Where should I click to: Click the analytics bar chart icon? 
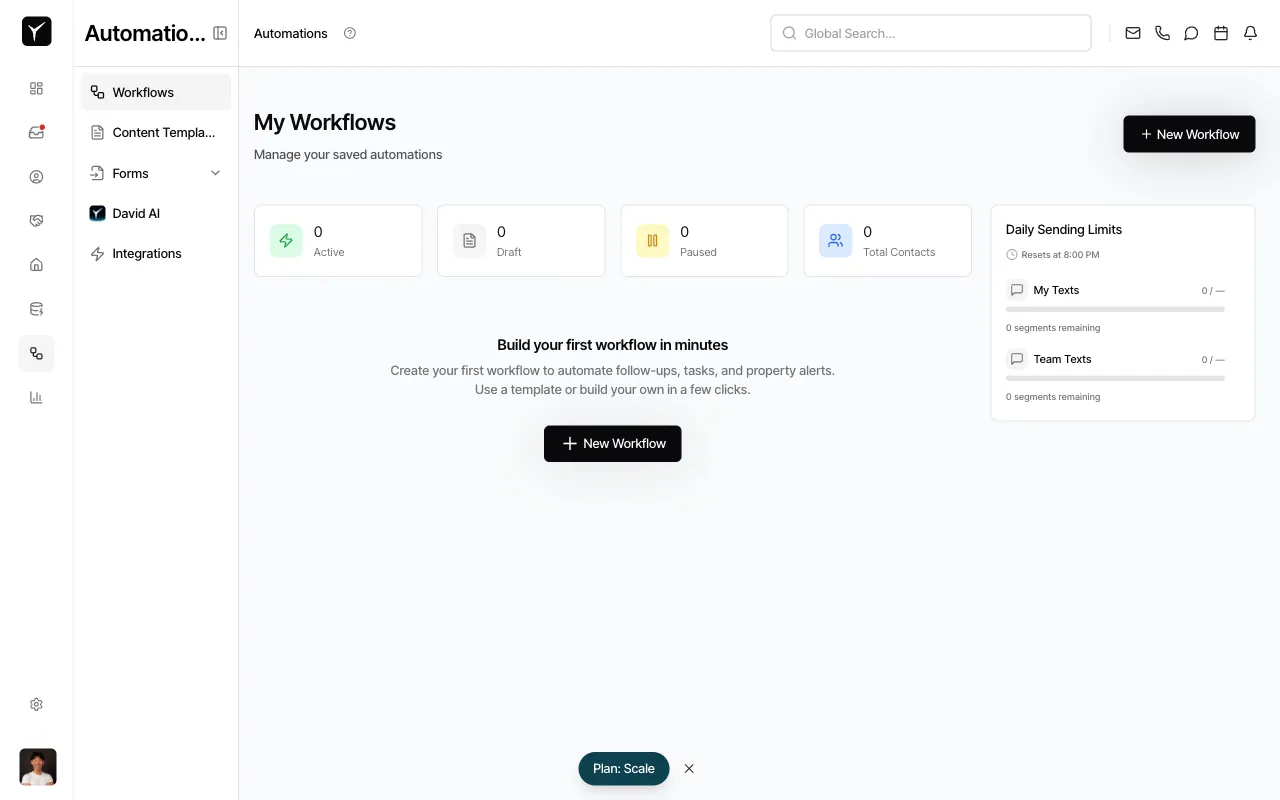(36, 397)
